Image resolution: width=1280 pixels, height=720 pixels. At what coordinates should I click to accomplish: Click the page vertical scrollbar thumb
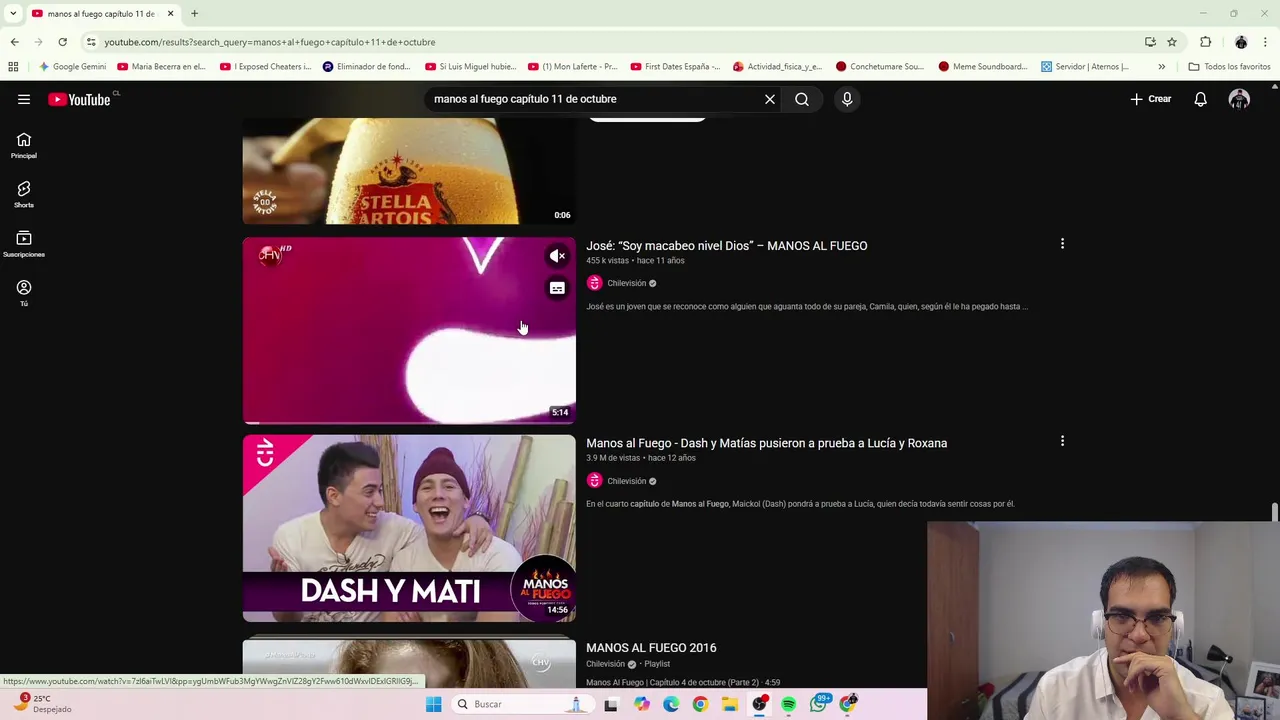tap(1274, 512)
